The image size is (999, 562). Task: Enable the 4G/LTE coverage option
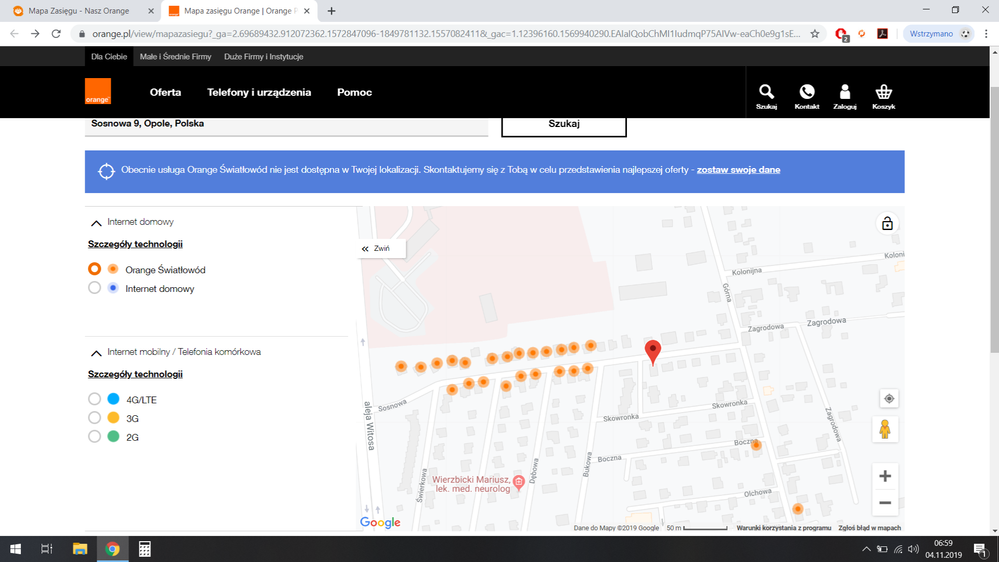pos(95,399)
